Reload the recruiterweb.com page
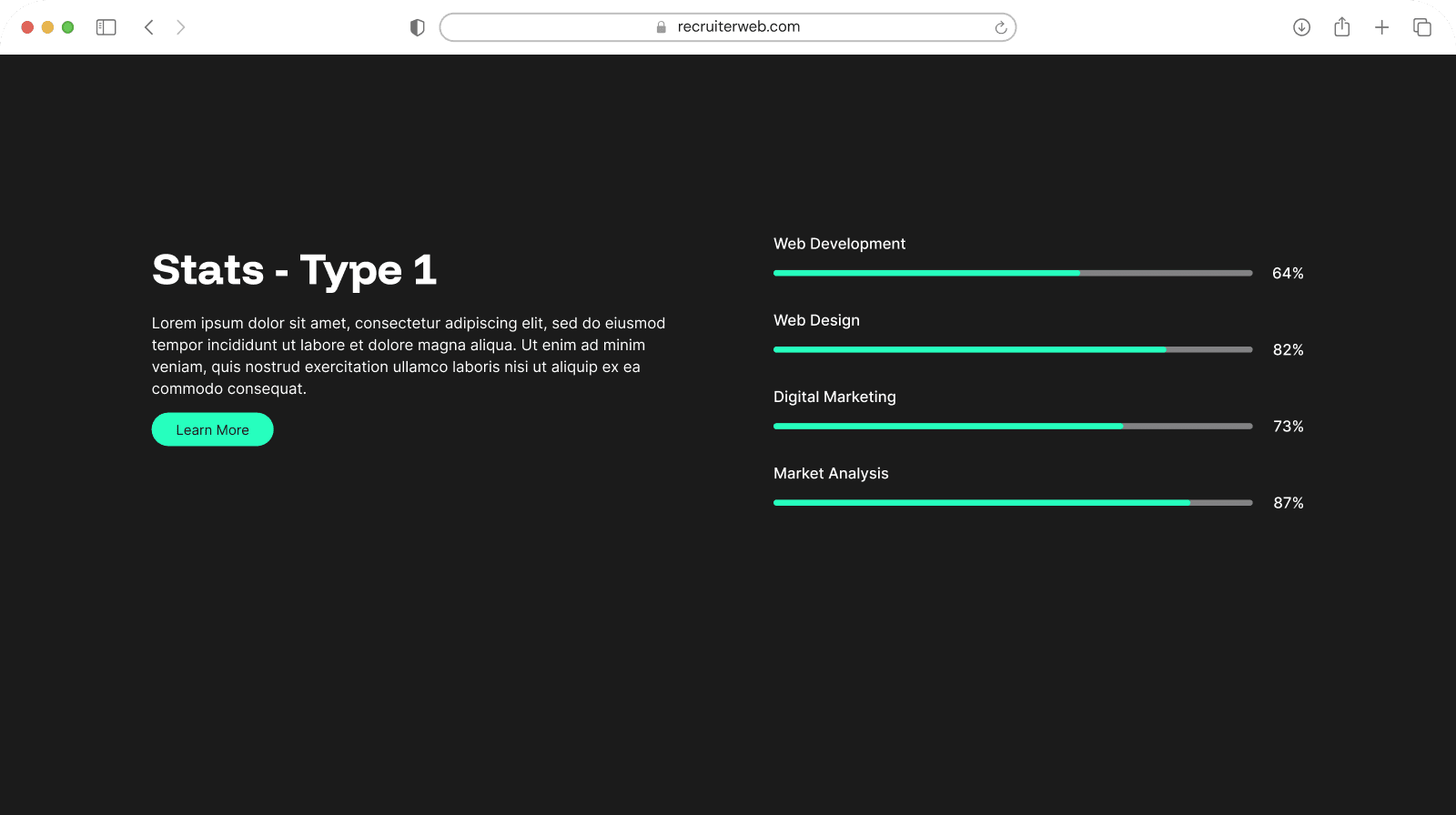Screen dimensions: 1456x815 tap(1000, 27)
